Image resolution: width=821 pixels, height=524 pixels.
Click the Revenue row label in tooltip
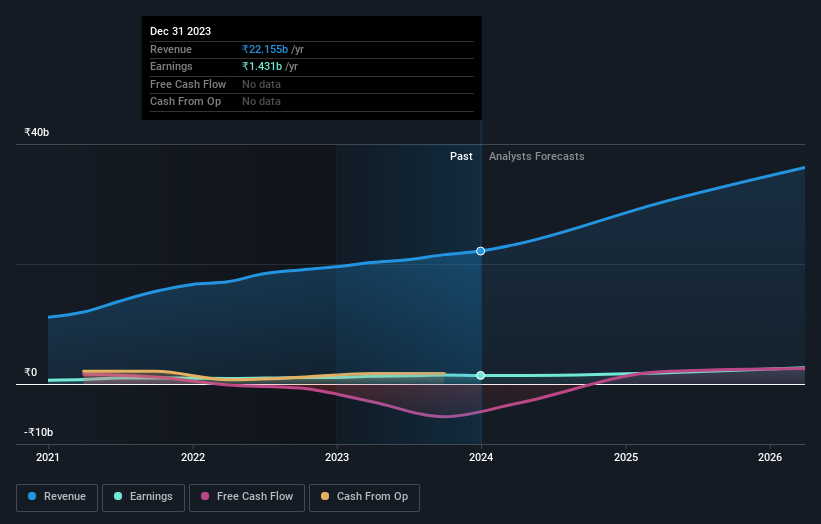[171, 49]
